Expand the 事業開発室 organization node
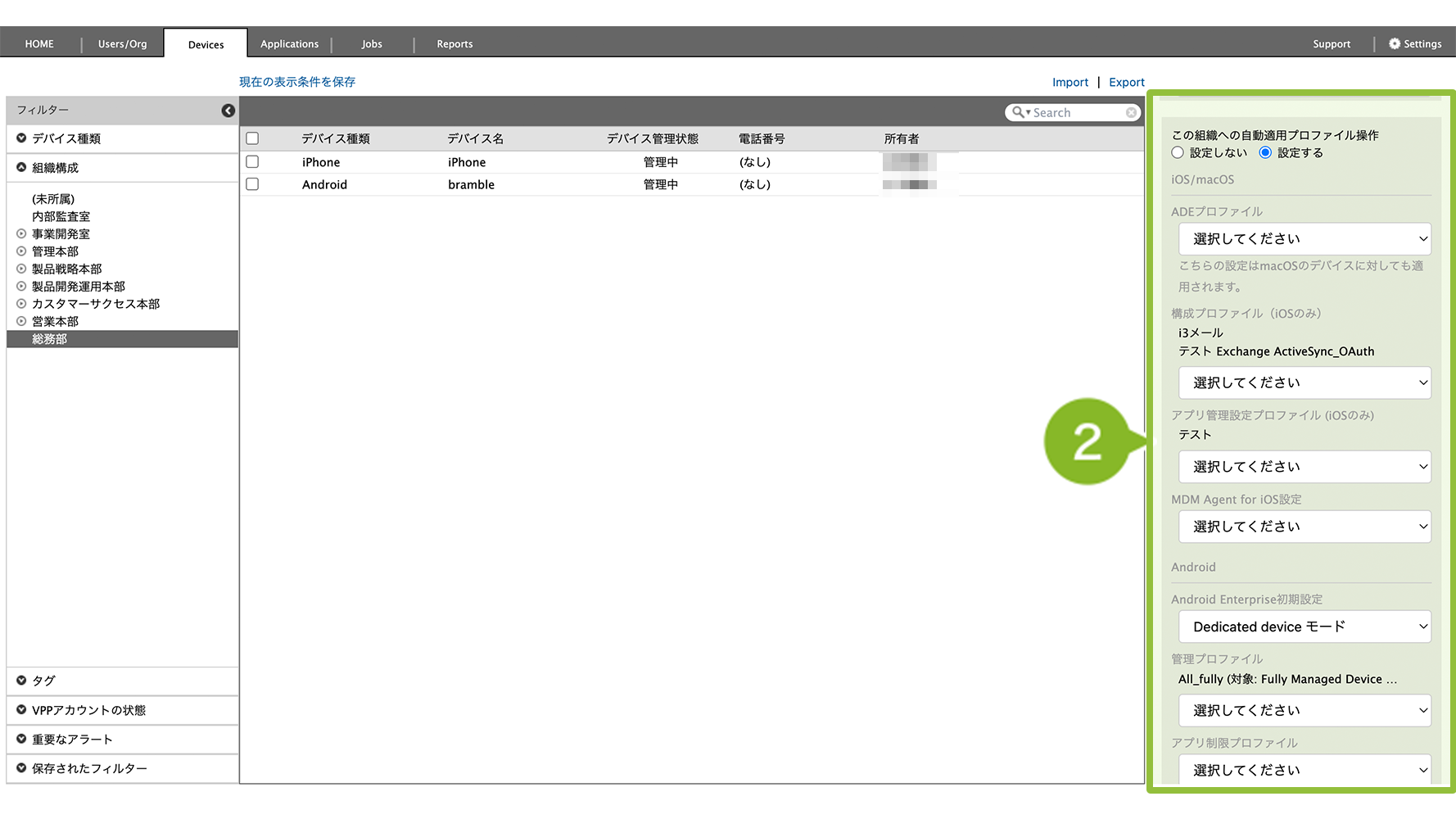The image size is (1456, 819). (21, 234)
